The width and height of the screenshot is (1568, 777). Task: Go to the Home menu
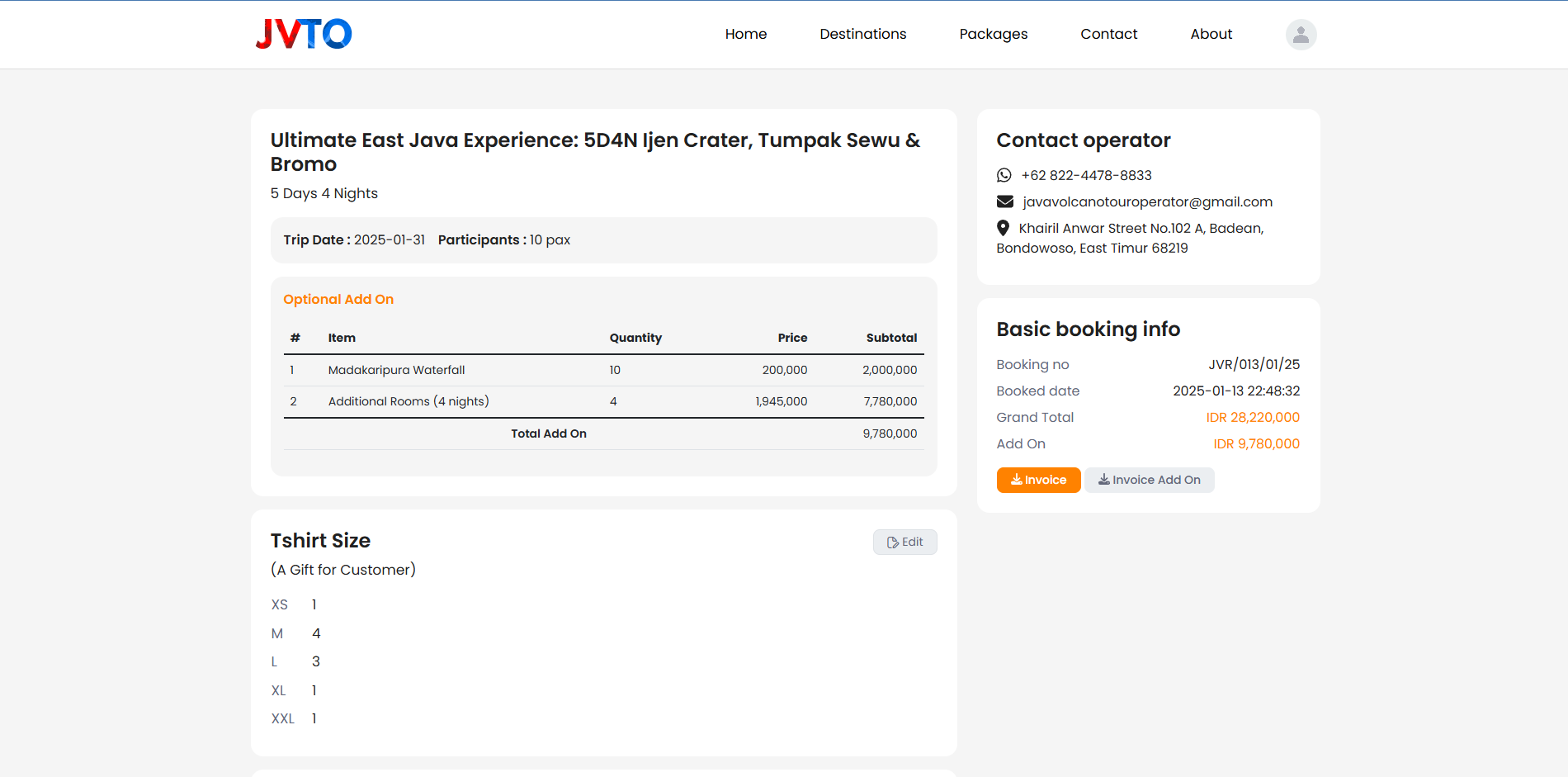coord(746,34)
